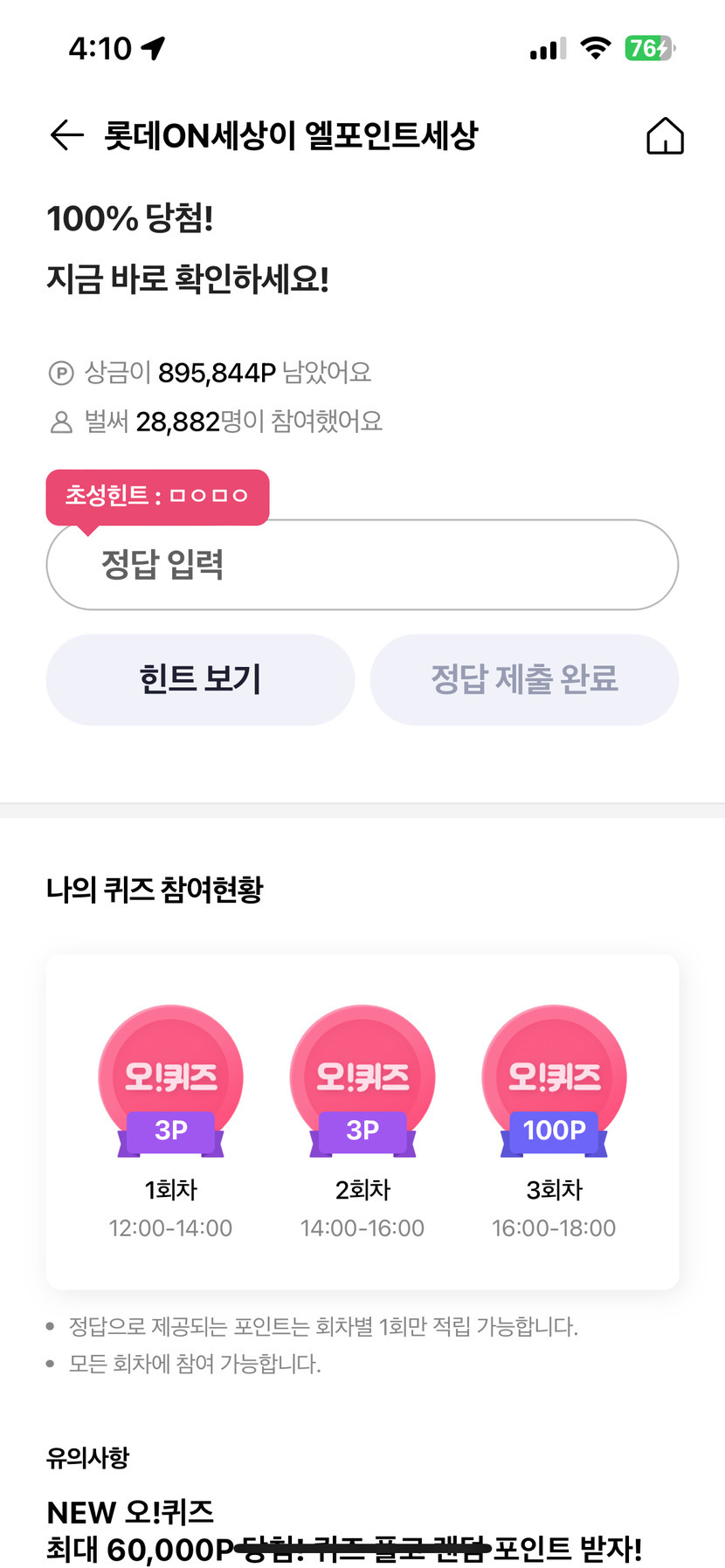Screen dimensions: 725x1568
Task: Tap the 초성힌트 pink tooltip bubble
Action: tap(157, 496)
